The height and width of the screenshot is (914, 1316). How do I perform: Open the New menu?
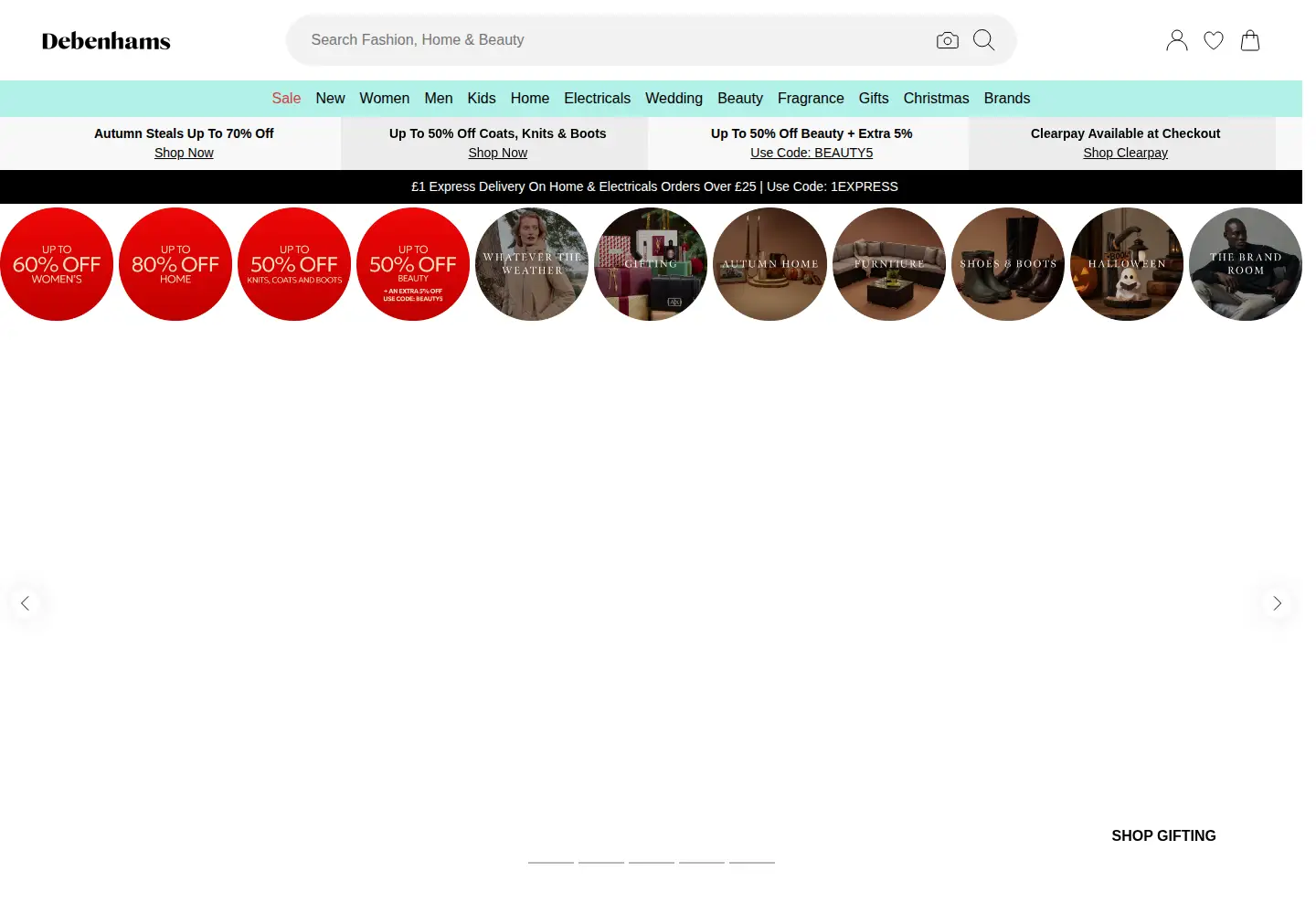click(330, 99)
